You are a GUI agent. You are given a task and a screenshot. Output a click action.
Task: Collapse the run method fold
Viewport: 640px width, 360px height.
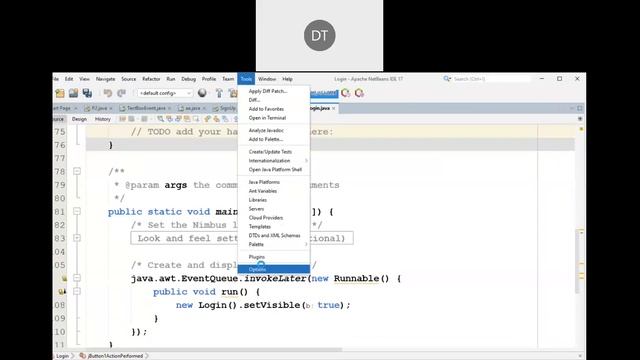coord(77,291)
